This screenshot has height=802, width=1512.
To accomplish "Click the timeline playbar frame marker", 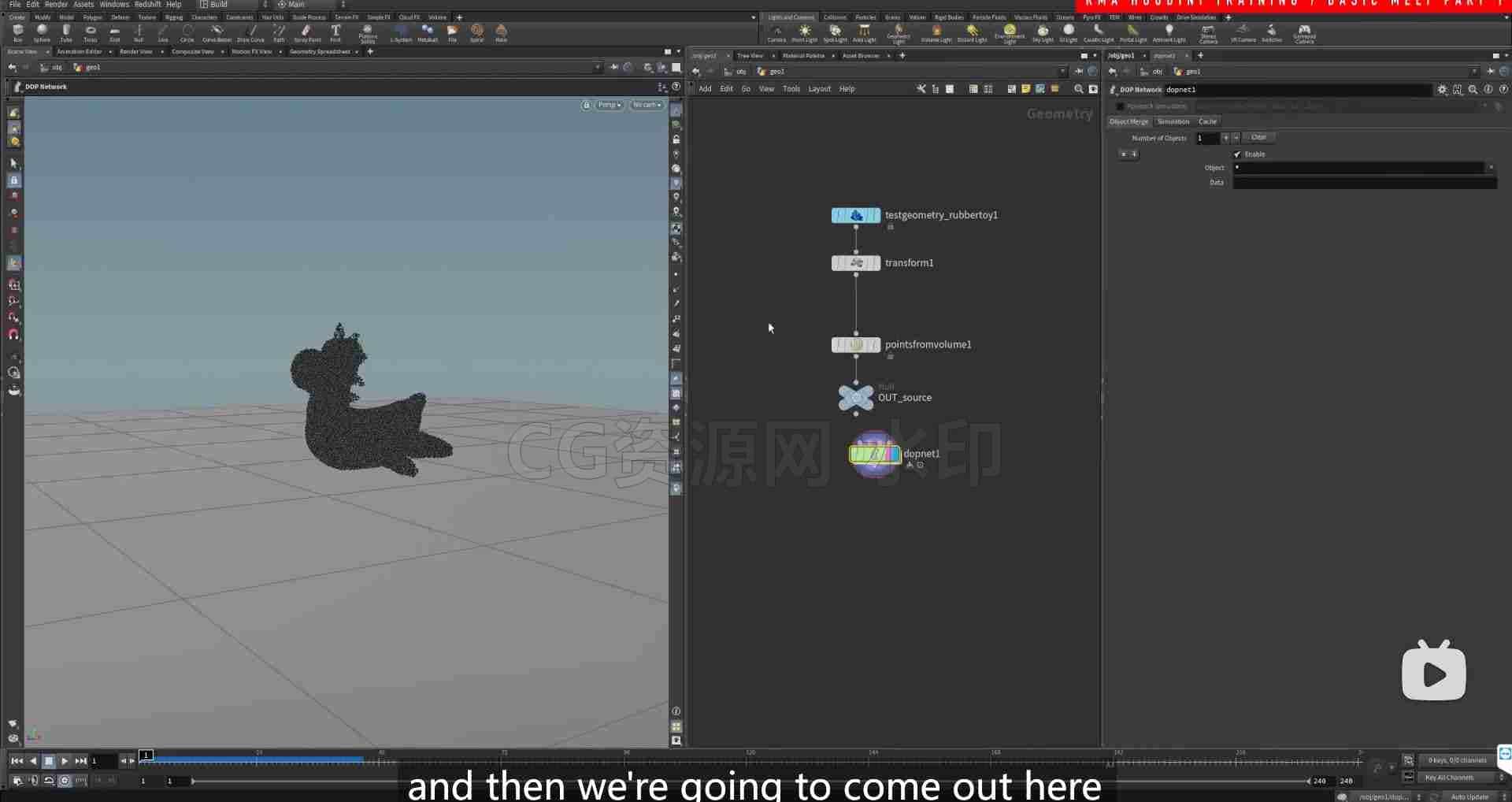I will pos(146,755).
